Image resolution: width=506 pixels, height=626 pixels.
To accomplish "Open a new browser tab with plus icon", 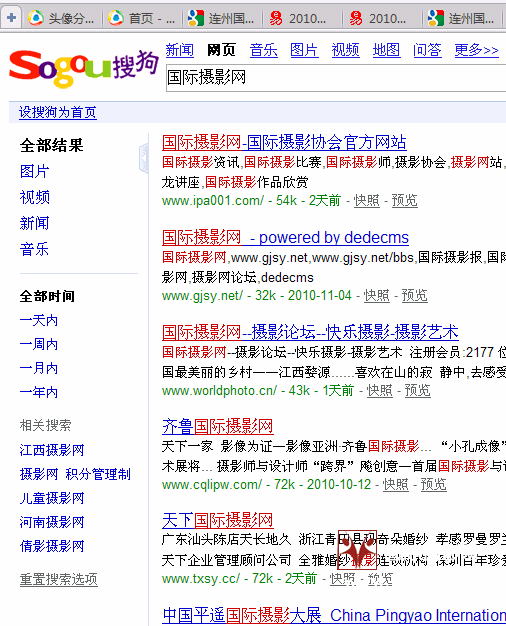I will [11, 18].
